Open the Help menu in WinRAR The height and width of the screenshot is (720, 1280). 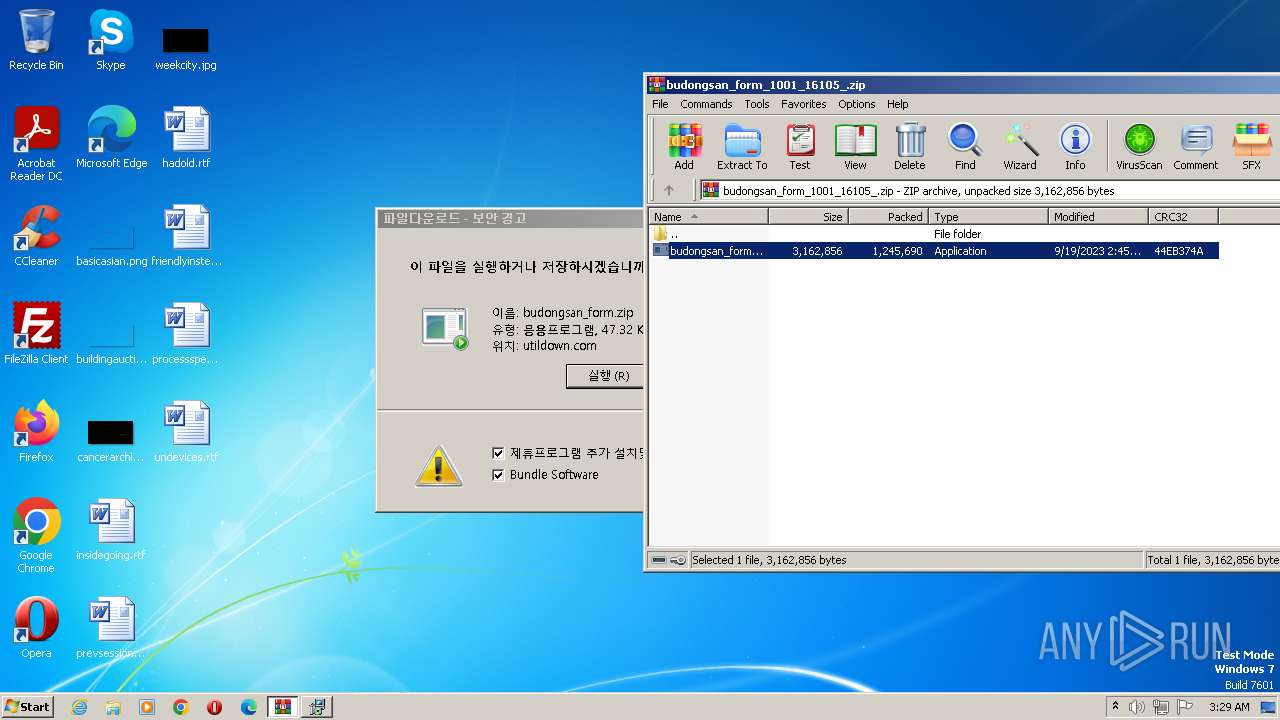898,104
